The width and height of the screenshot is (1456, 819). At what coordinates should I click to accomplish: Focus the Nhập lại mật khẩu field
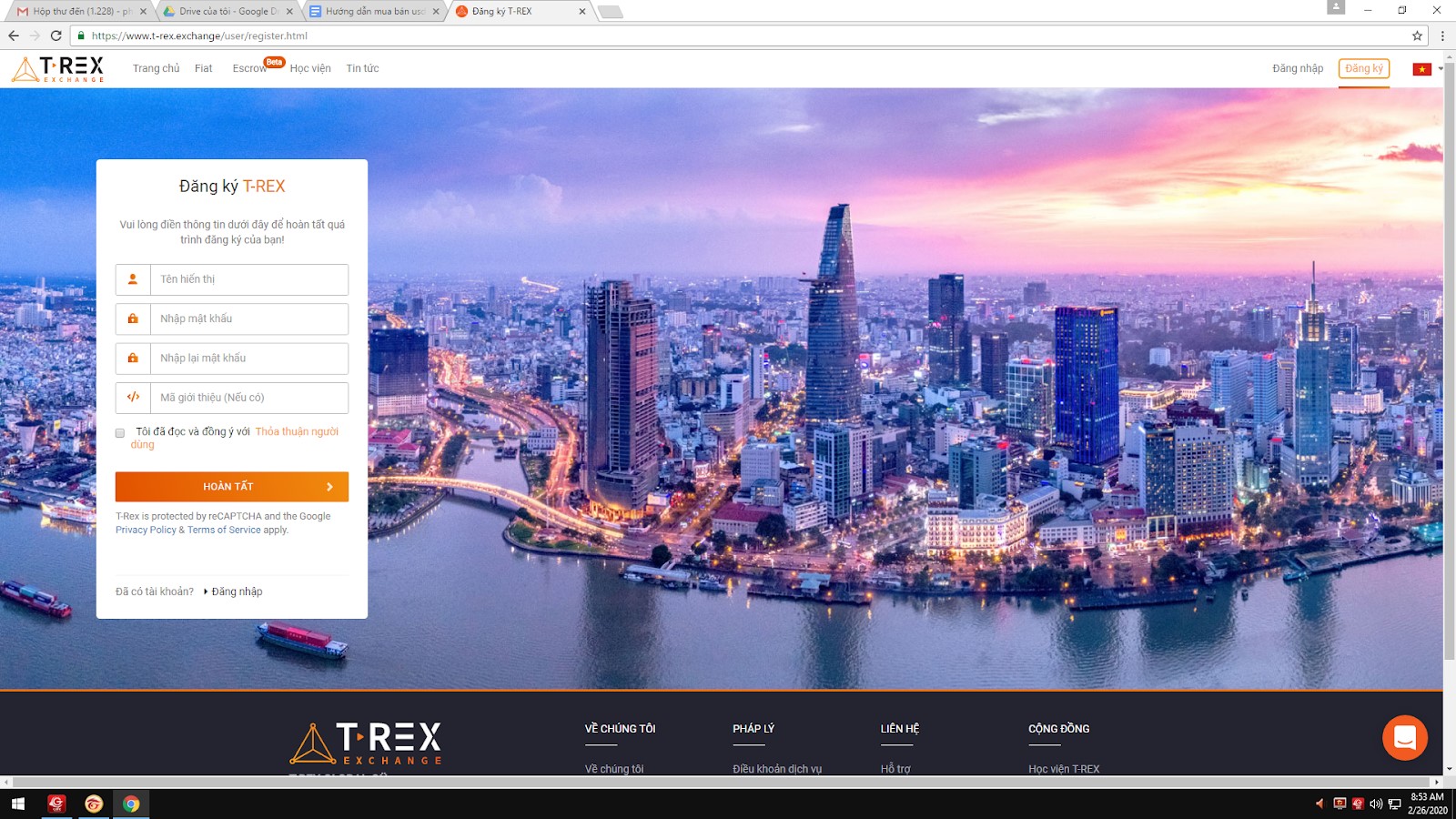pyautogui.click(x=232, y=359)
